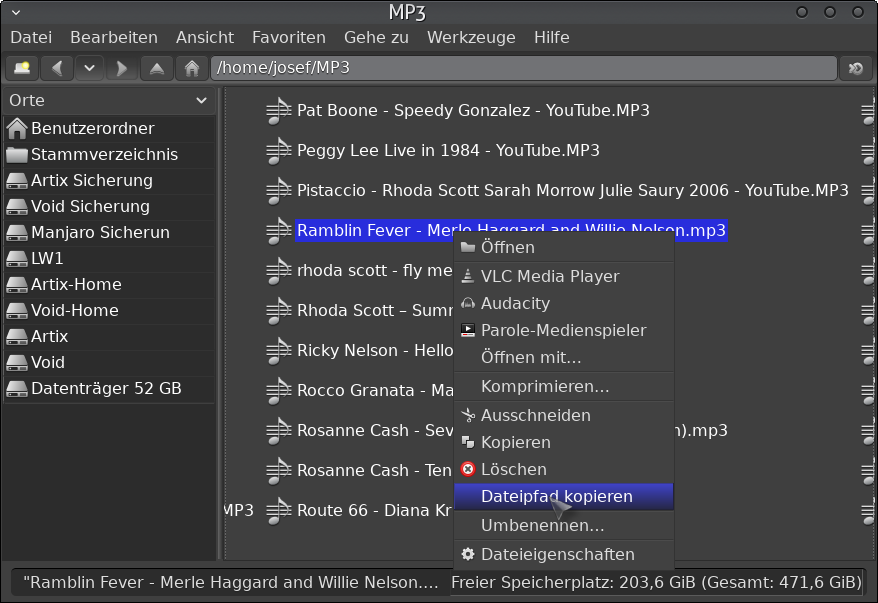Choose VLC Media Player from context menu
878x603 pixels.
coord(549,276)
